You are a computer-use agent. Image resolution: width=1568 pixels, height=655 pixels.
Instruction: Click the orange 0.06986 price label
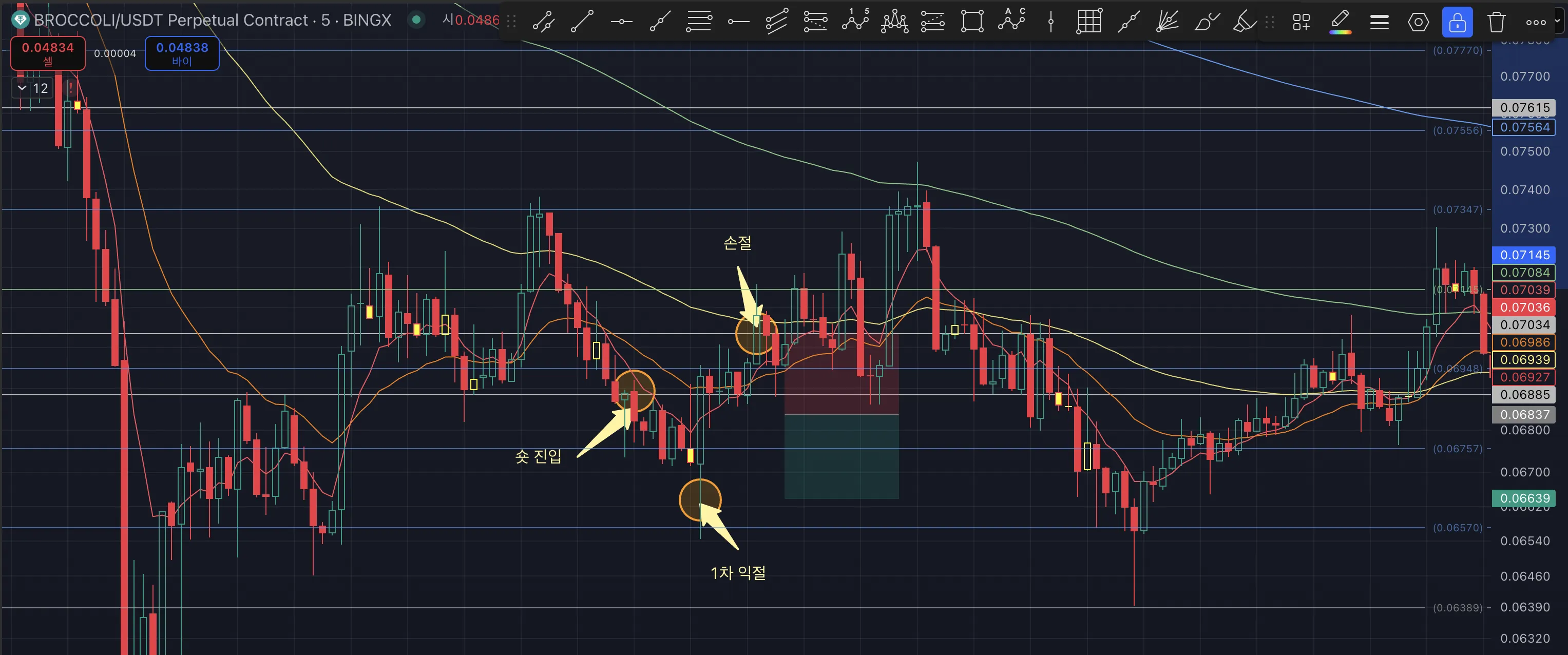coord(1523,342)
